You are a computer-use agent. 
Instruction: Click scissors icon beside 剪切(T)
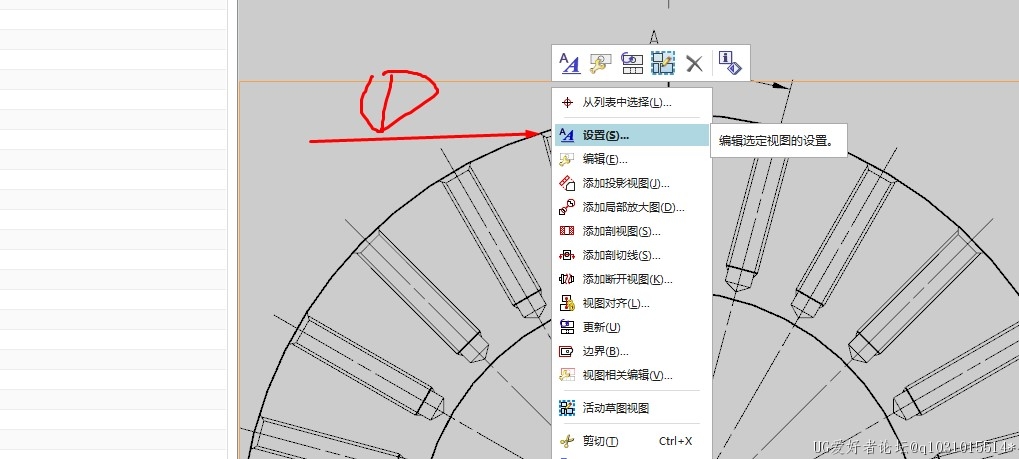(x=567, y=441)
